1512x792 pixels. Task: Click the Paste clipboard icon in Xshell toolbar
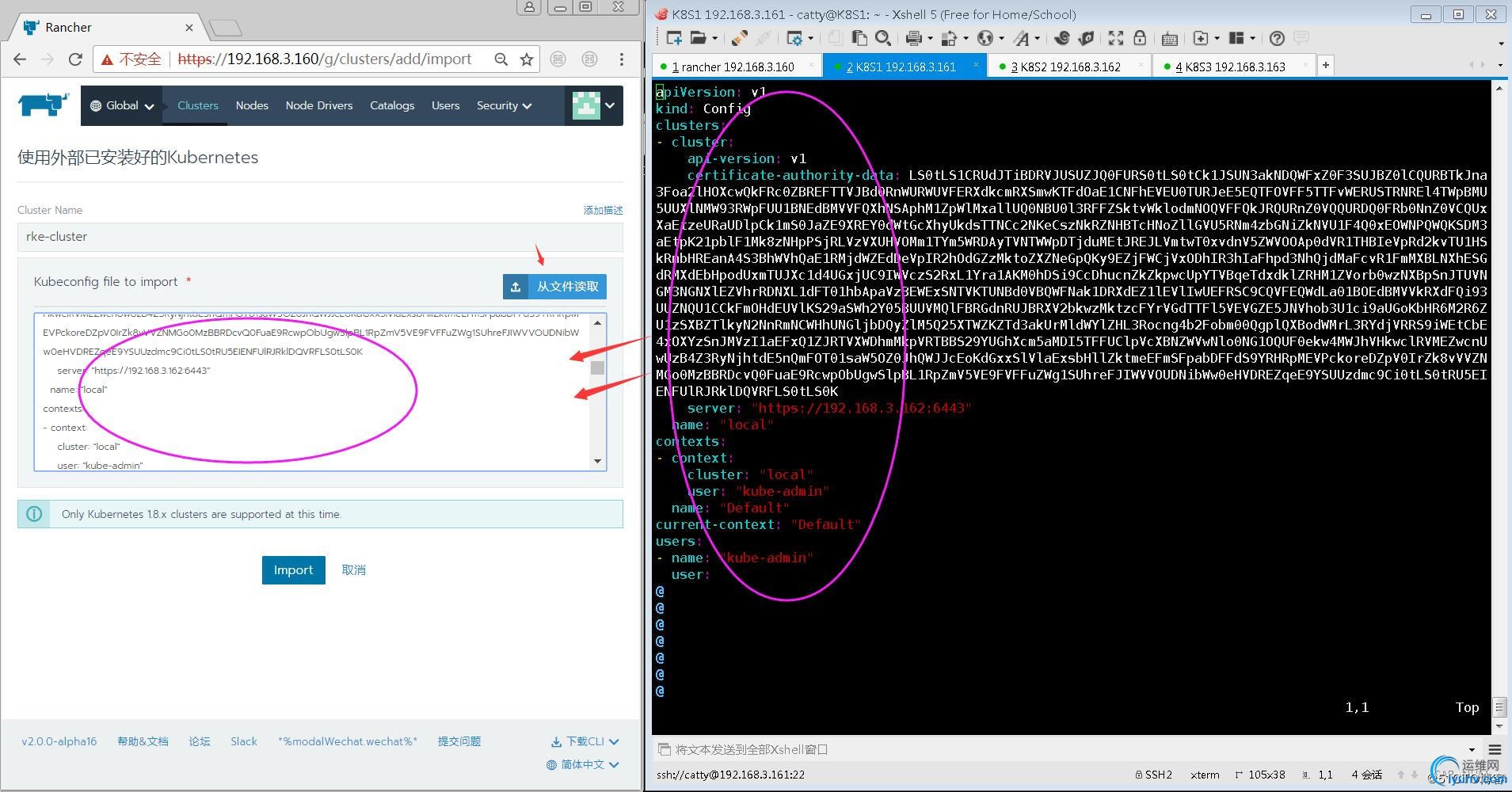pos(859,38)
